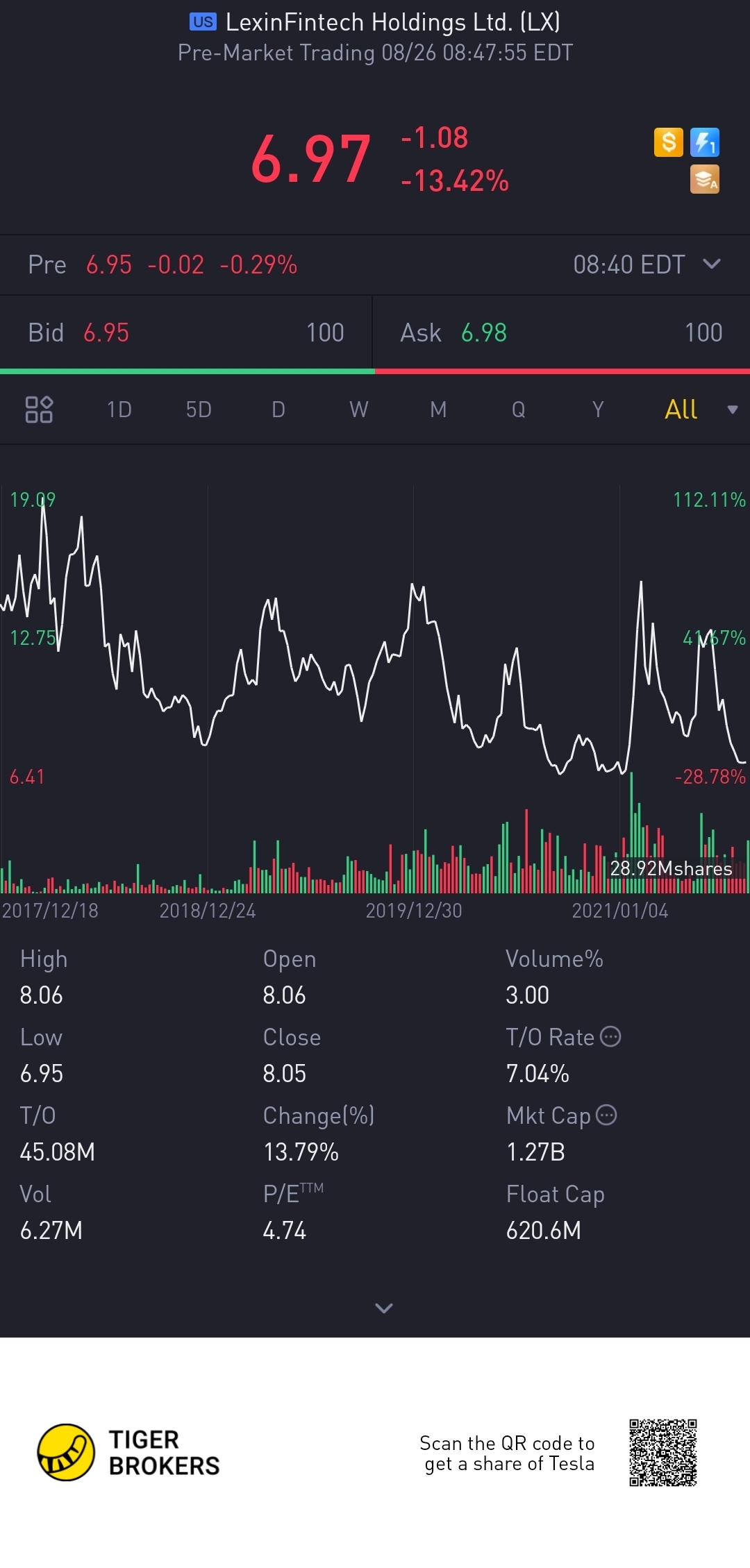Tap the Vol 6.27M value
This screenshot has width=750, height=1568.
[51, 1230]
